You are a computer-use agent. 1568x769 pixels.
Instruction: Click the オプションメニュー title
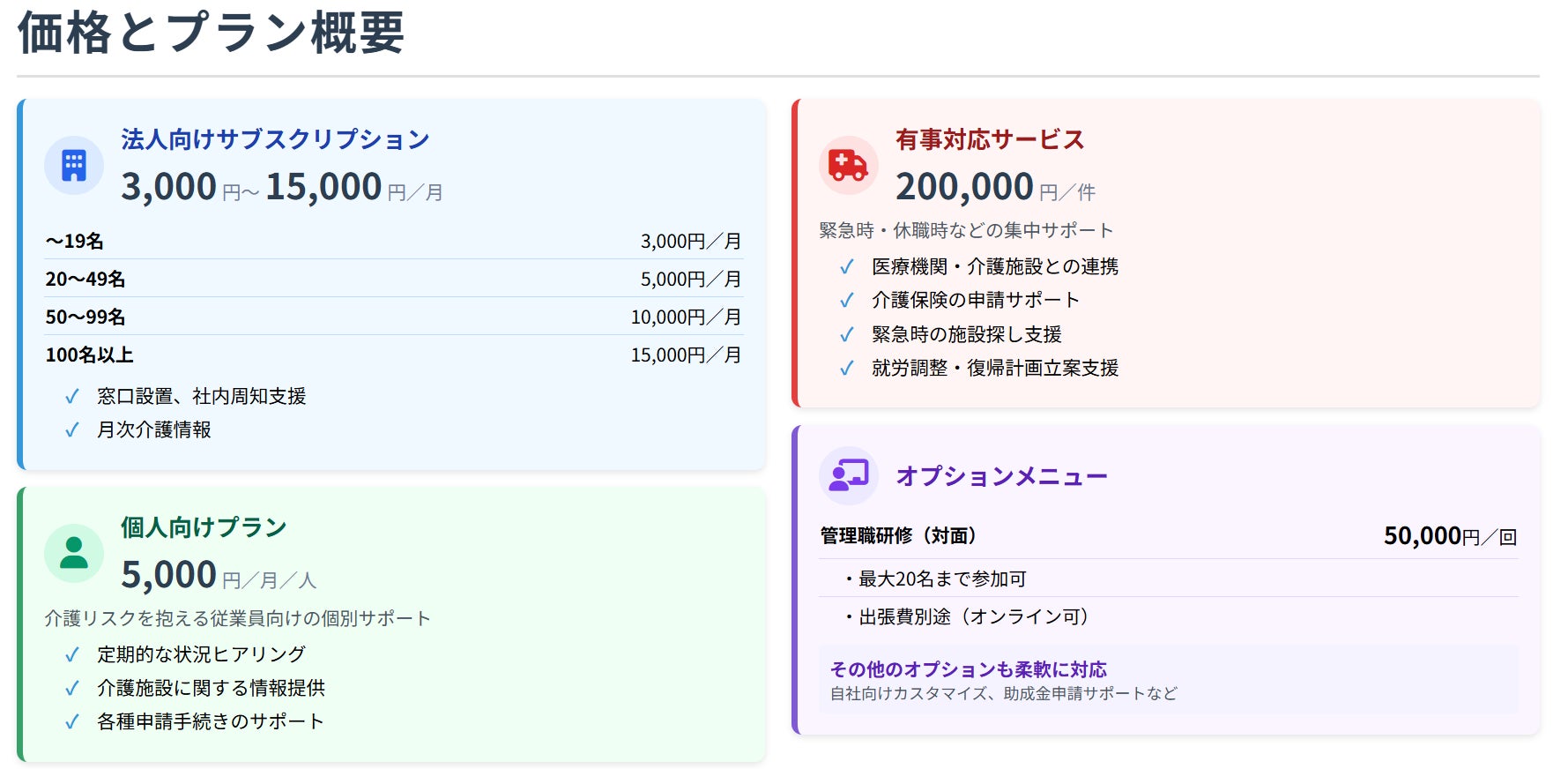coord(1001,476)
